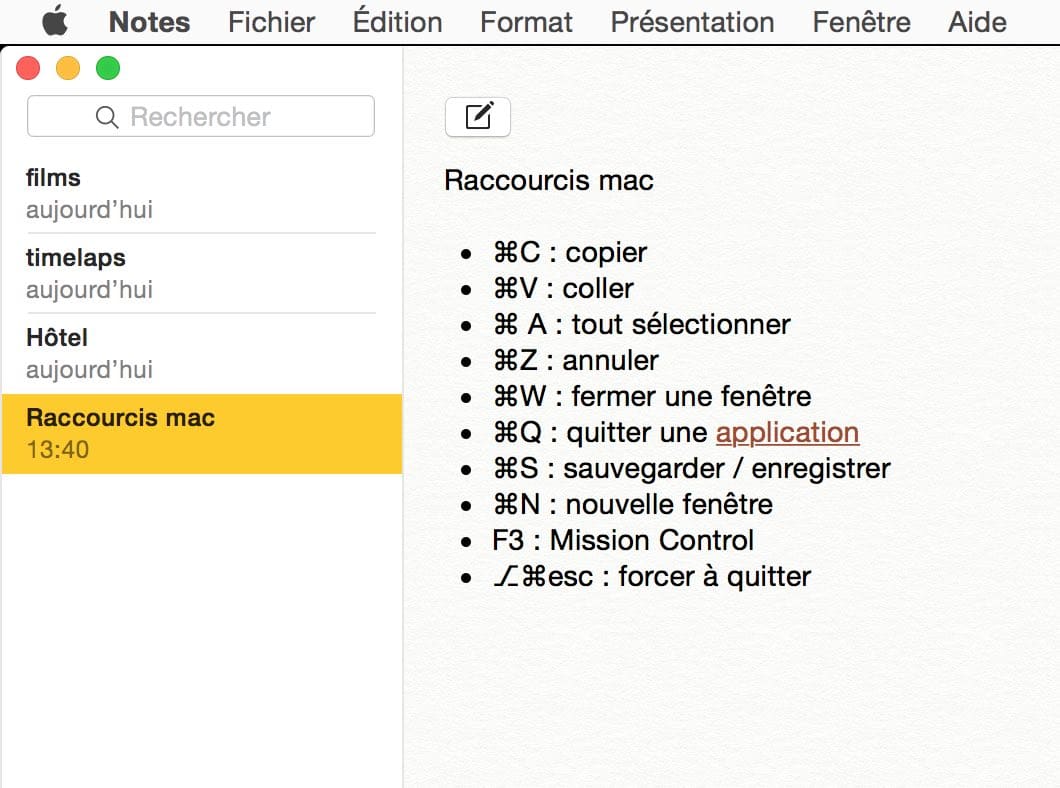The height and width of the screenshot is (788, 1060).
Task: Click the green fullscreen window button
Action: click(x=108, y=68)
